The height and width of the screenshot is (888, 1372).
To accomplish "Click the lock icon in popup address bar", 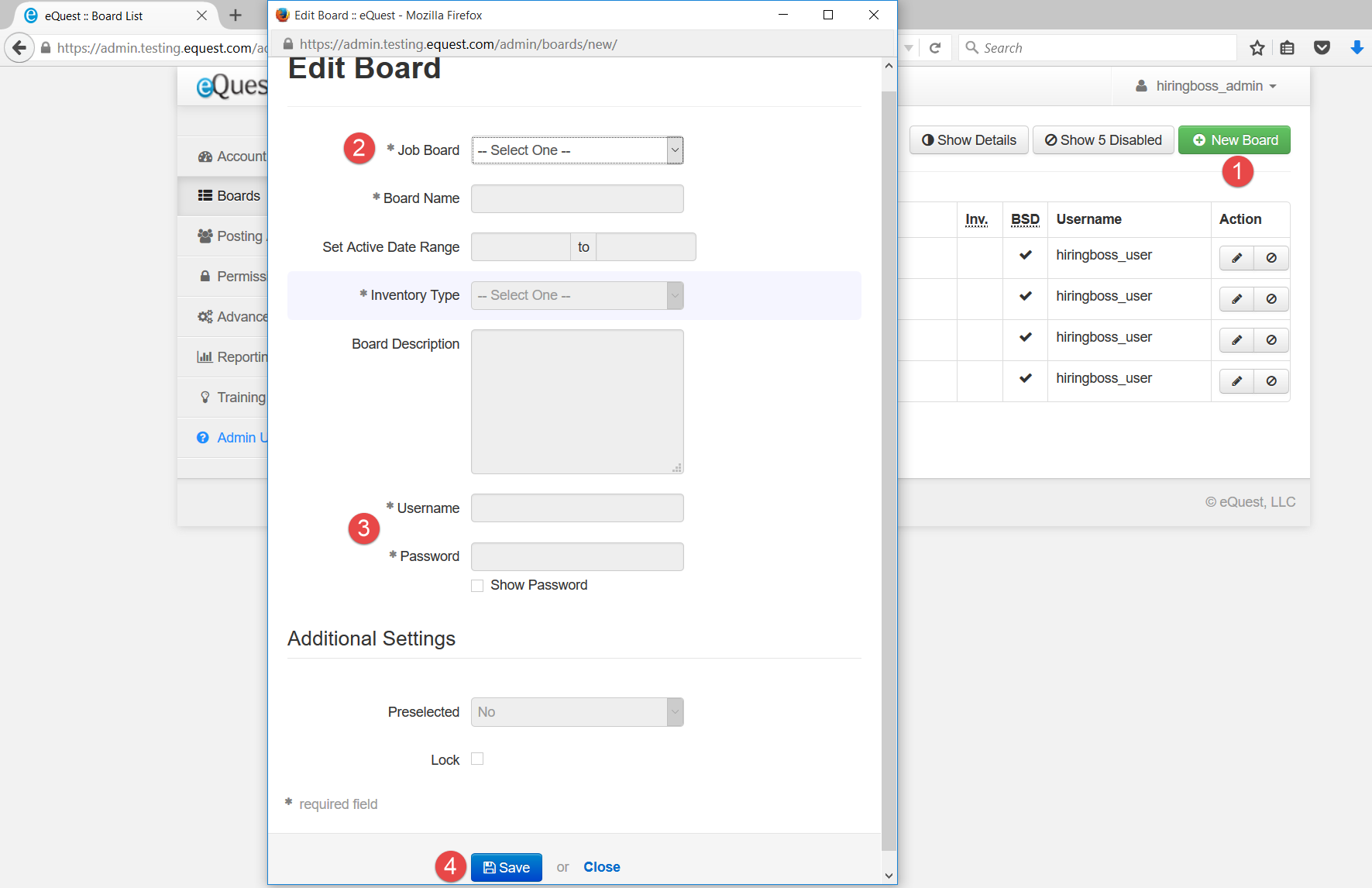I will (288, 44).
